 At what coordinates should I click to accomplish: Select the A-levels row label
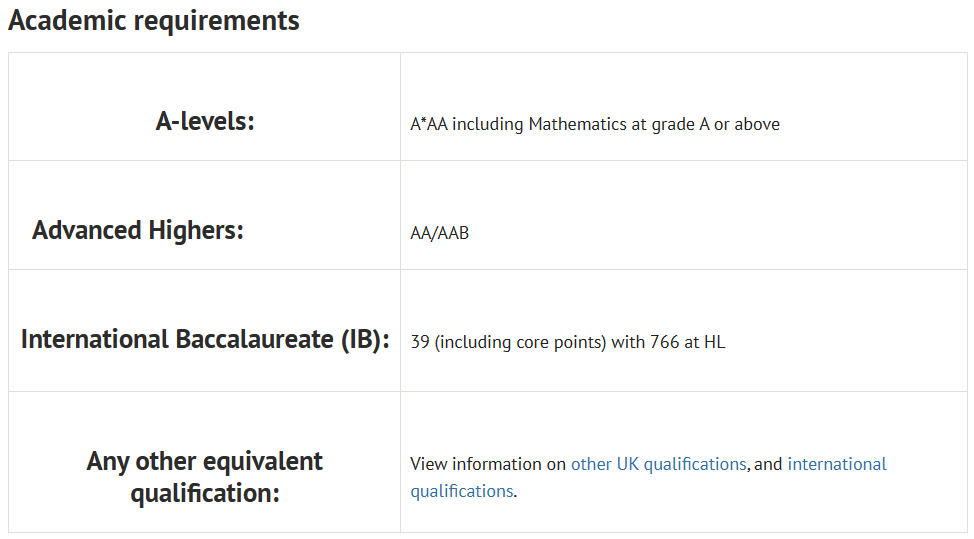[205, 121]
